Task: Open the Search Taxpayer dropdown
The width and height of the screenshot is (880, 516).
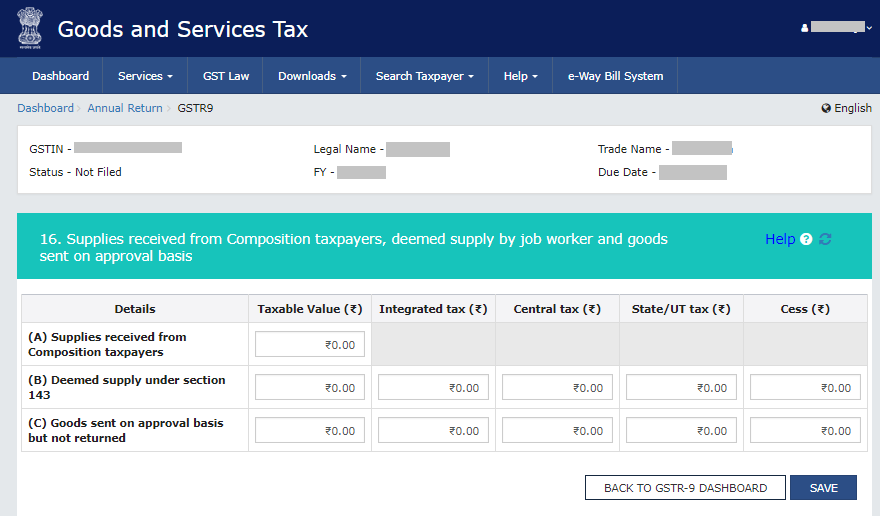Action: pos(424,76)
